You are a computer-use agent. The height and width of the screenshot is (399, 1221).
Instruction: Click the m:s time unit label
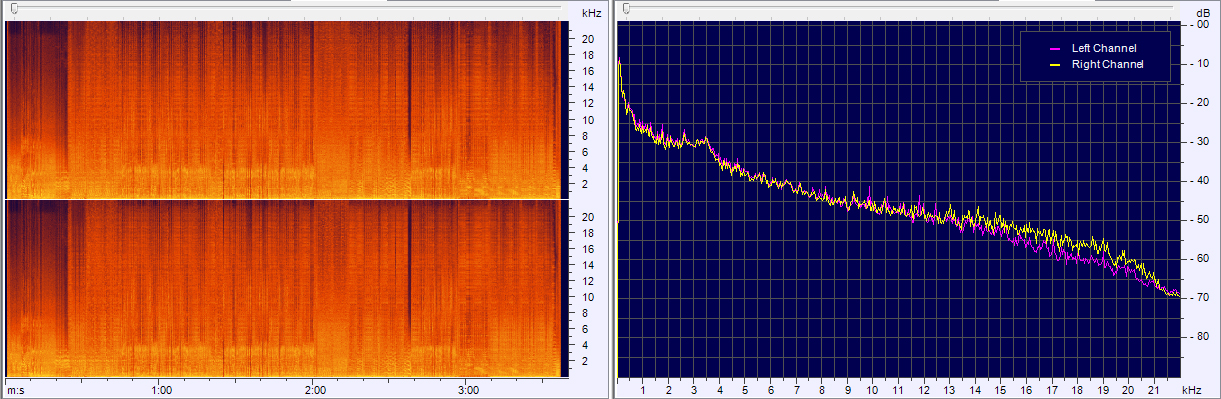pyautogui.click(x=15, y=390)
